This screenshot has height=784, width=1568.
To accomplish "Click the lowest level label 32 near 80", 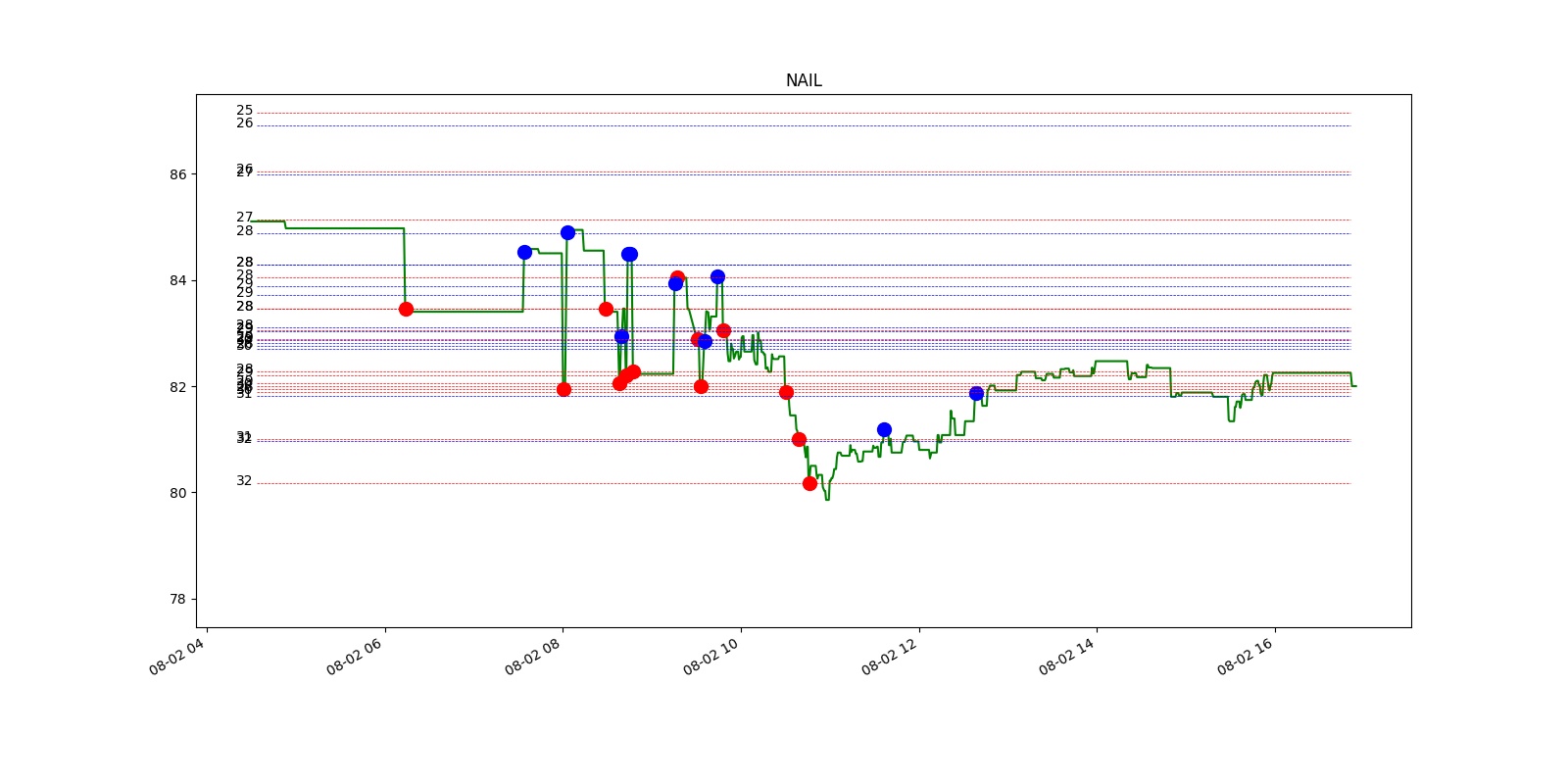I will point(244,481).
